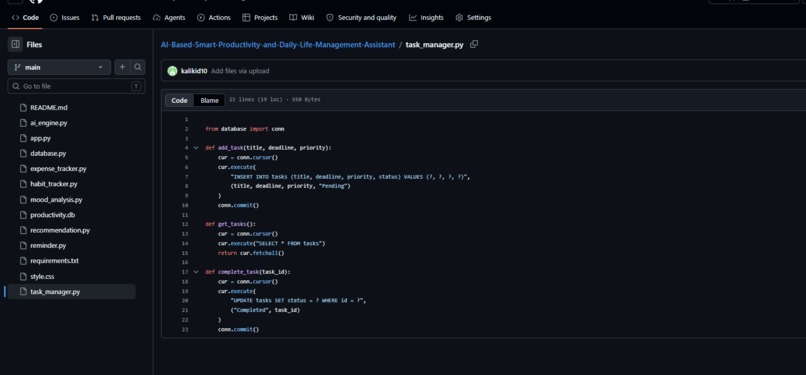806x375 pixels.
Task: Open the main branch dropdown
Action: coord(59,67)
